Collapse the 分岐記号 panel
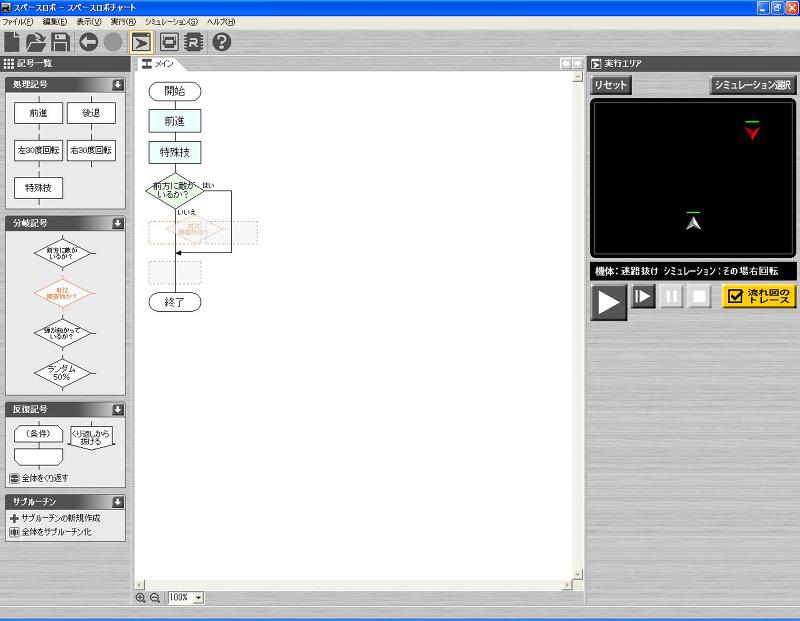The height and width of the screenshot is (621, 800). [x=117, y=223]
